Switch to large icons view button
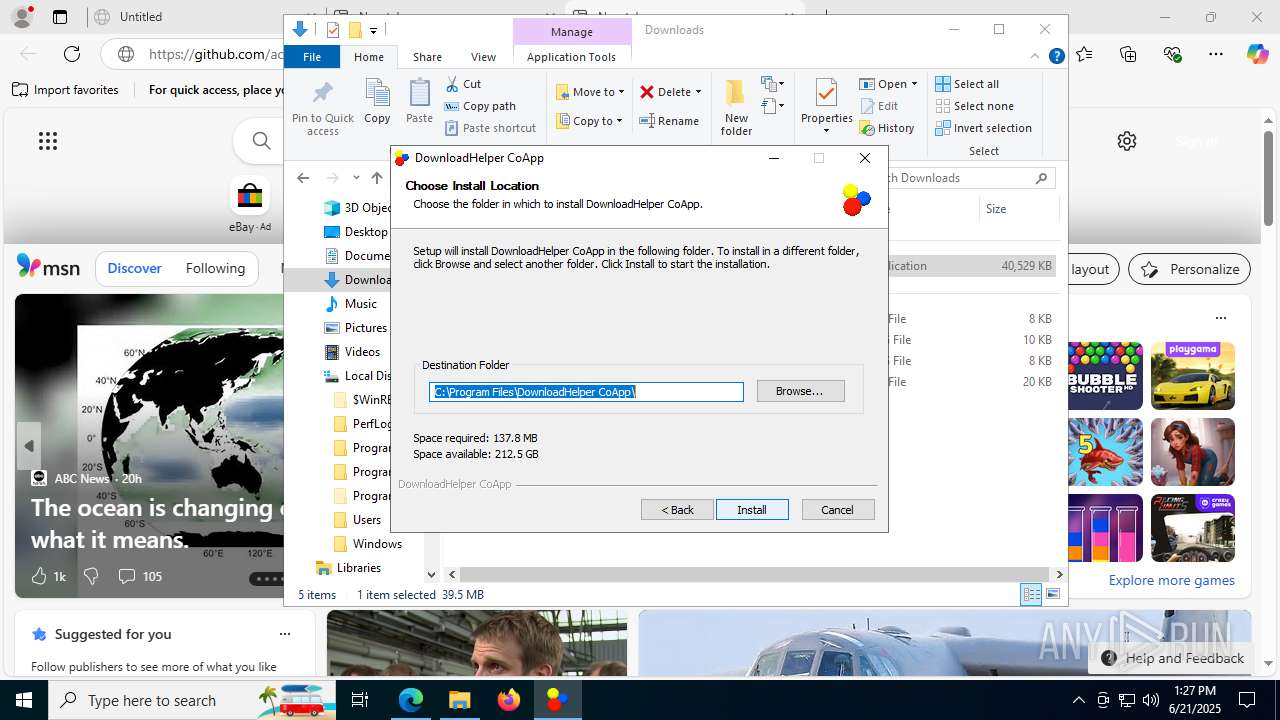The image size is (1280, 720). [1053, 595]
